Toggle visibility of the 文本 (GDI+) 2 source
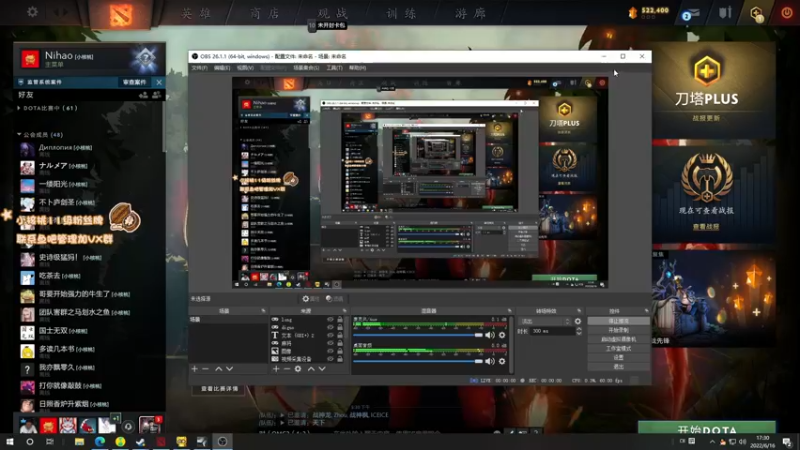800x450 pixels. pyautogui.click(x=330, y=335)
